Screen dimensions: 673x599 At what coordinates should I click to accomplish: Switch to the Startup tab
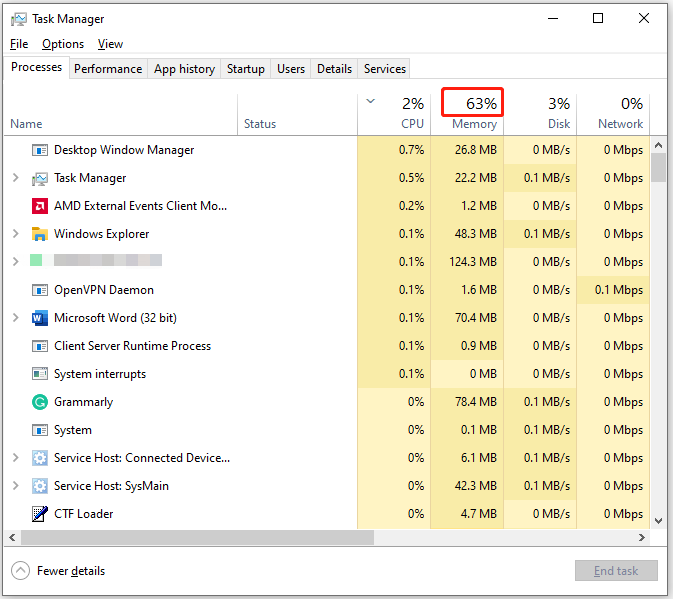click(246, 69)
